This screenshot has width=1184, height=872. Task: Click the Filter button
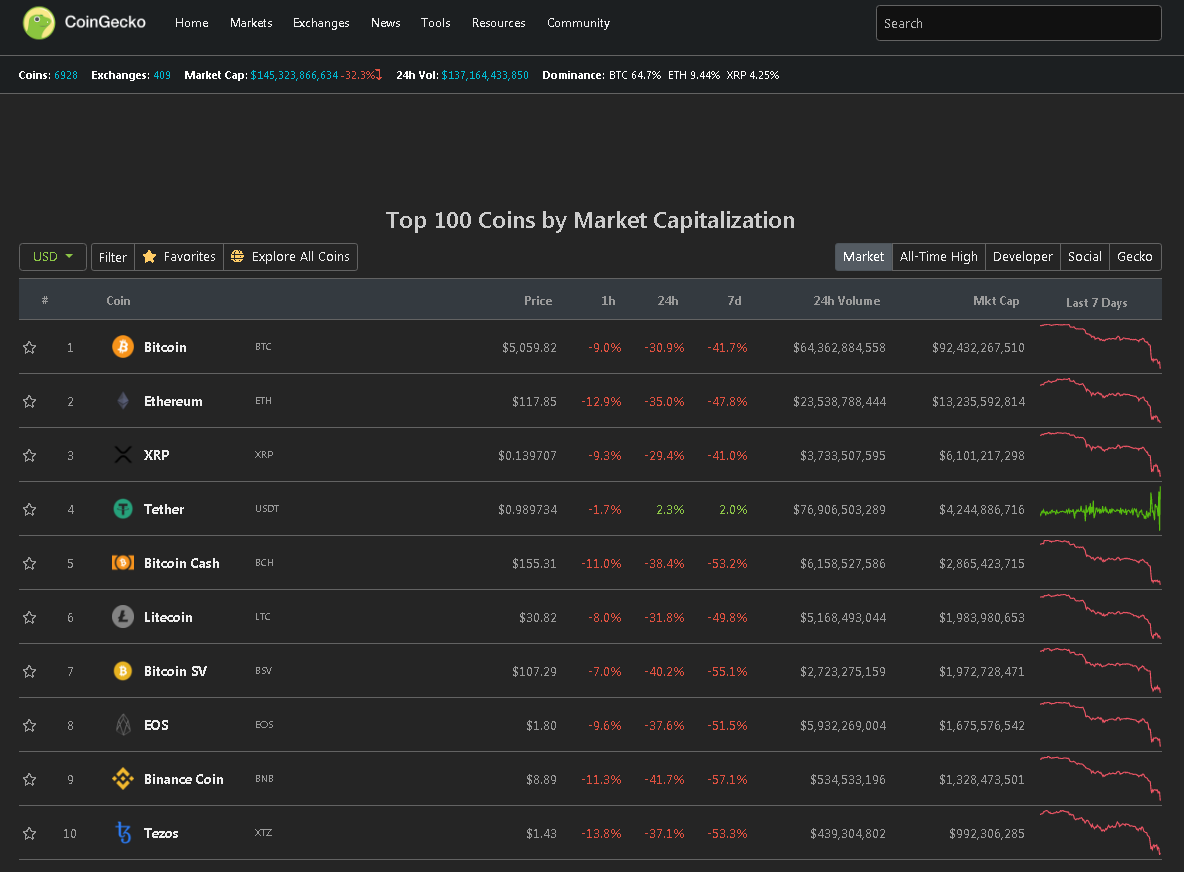pos(113,257)
